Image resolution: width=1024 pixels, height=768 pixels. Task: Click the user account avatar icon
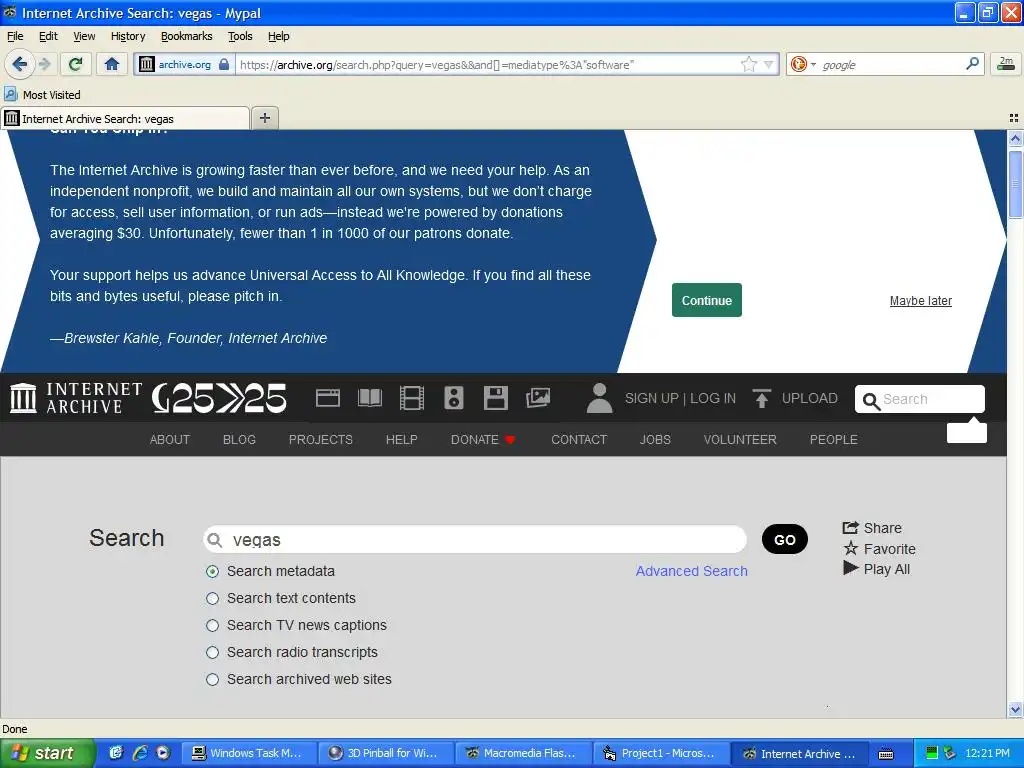(x=599, y=398)
